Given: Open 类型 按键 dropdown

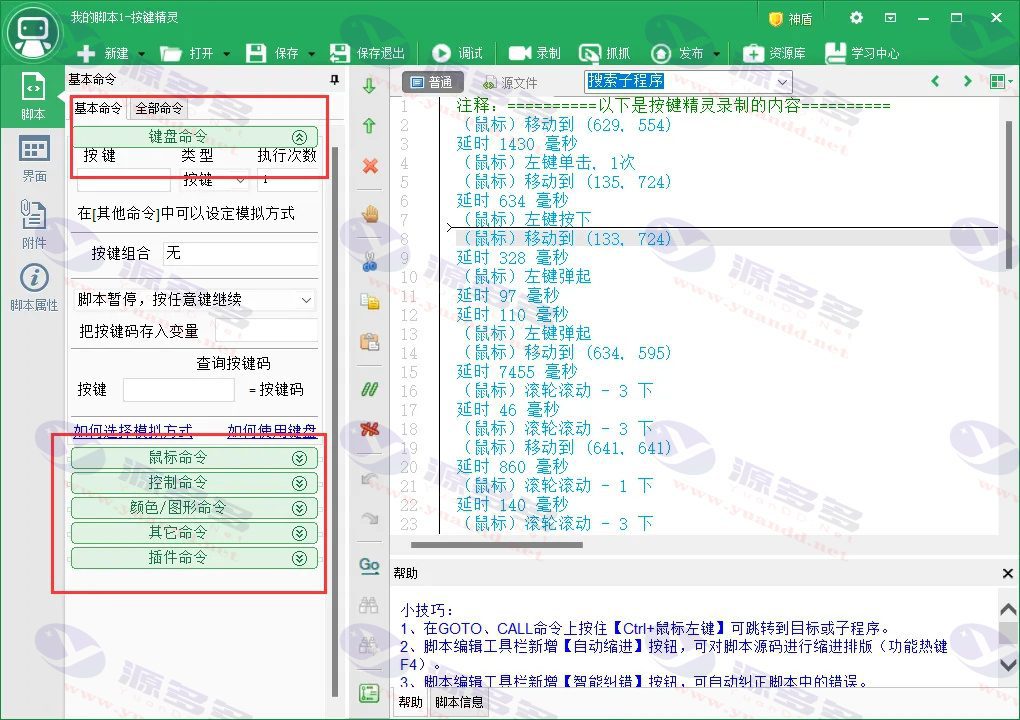Looking at the screenshot, I should tap(214, 180).
